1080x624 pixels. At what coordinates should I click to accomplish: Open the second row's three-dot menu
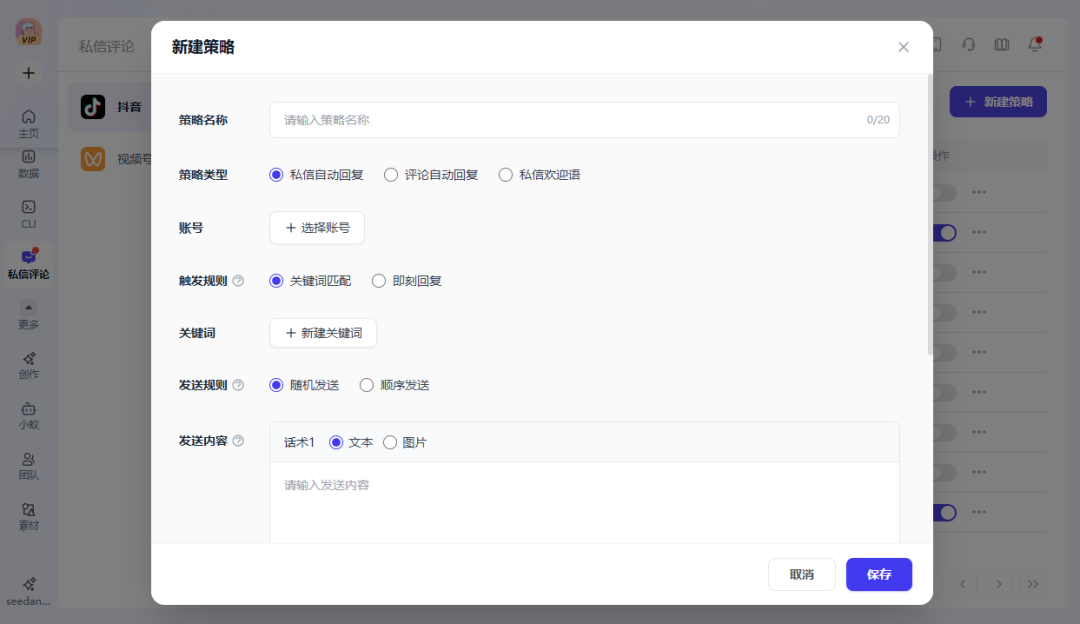coord(979,232)
